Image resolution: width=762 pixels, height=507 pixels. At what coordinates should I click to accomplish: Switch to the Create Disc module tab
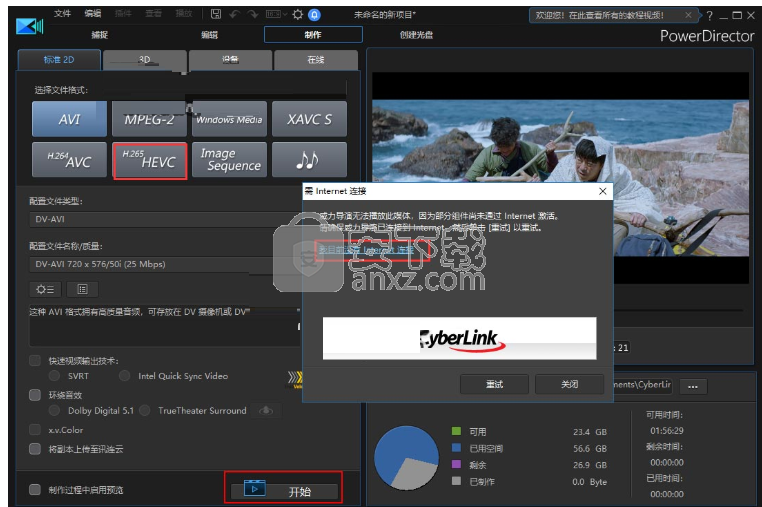pyautogui.click(x=416, y=35)
